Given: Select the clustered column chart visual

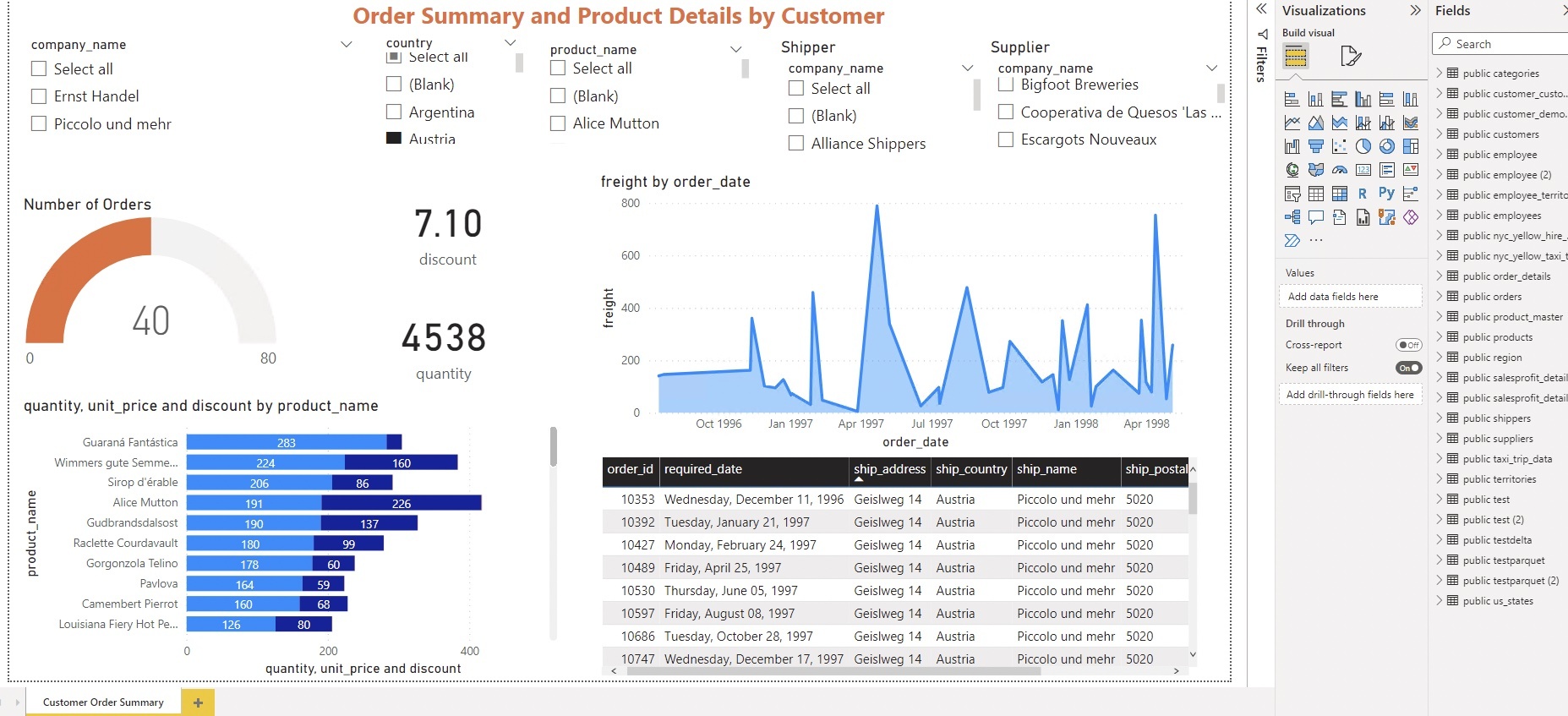Looking at the screenshot, I should pyautogui.click(x=1363, y=99).
